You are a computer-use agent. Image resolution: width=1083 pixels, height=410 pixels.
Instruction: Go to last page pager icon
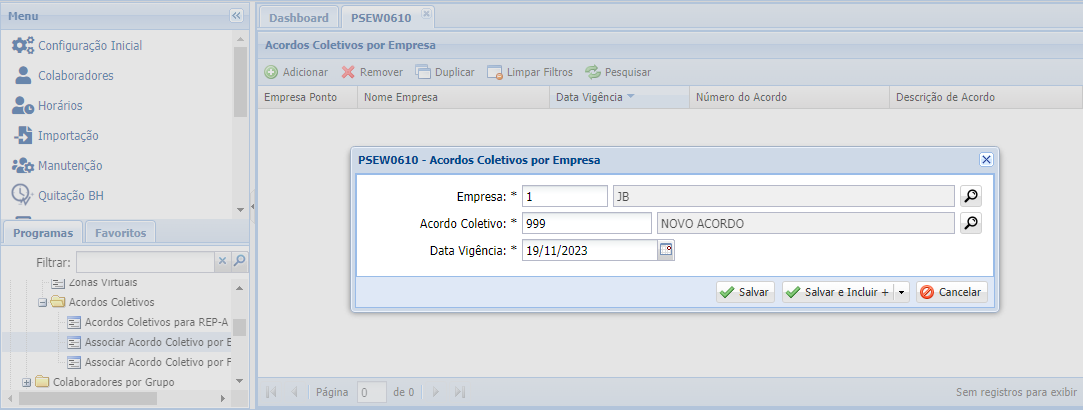tap(460, 392)
